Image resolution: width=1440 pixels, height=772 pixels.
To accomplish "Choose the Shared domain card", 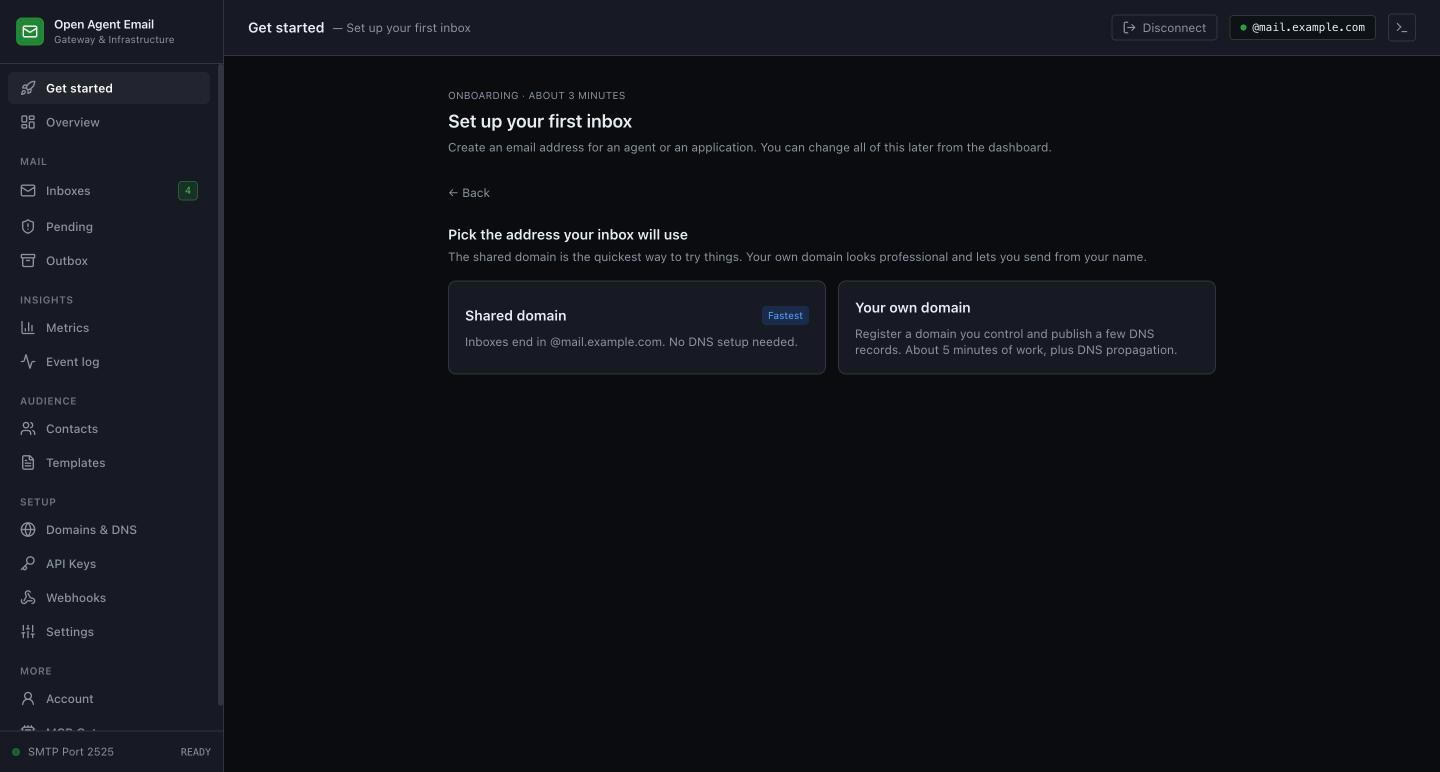I will click(x=637, y=328).
